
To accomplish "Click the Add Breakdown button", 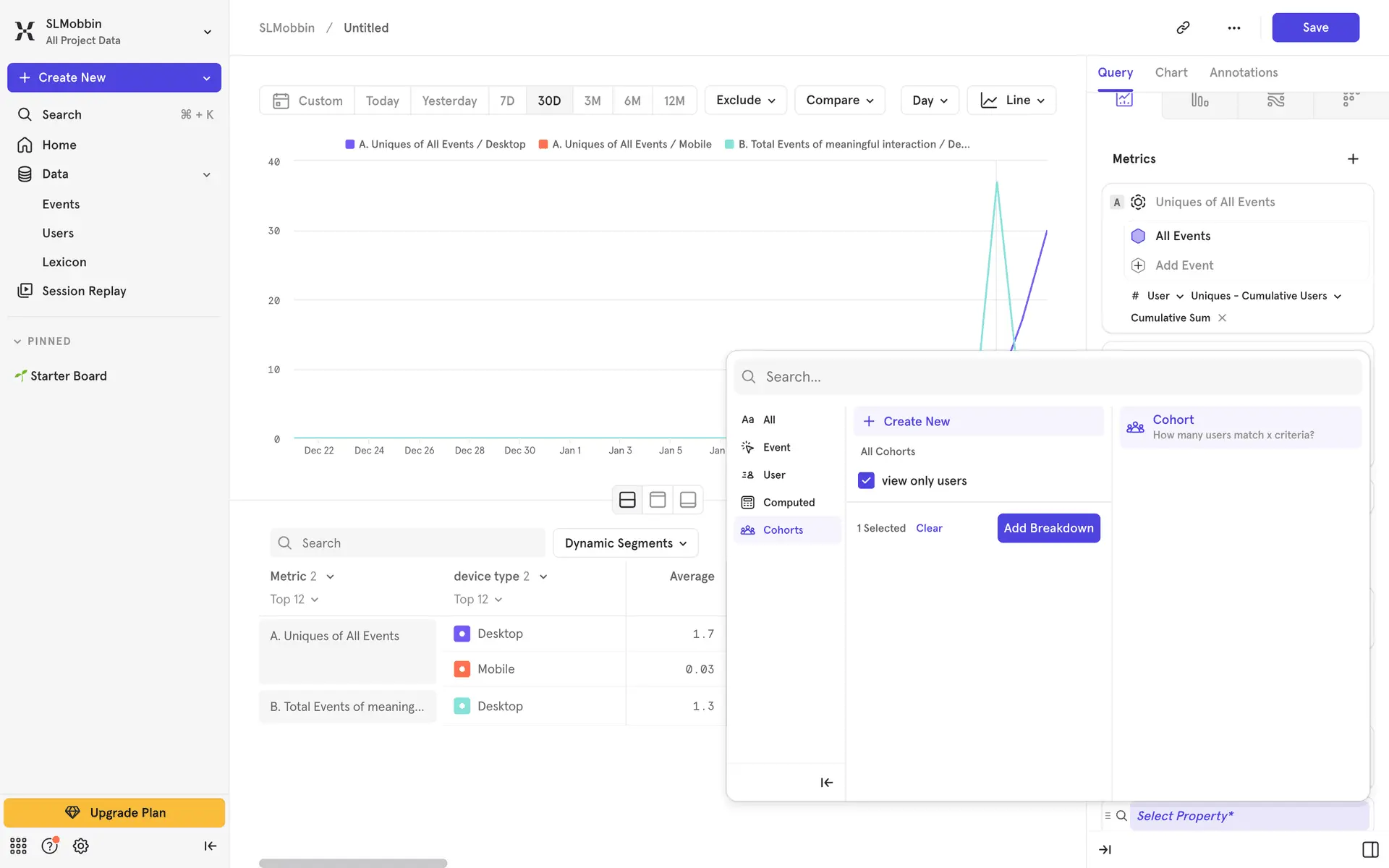I will click(1048, 529).
